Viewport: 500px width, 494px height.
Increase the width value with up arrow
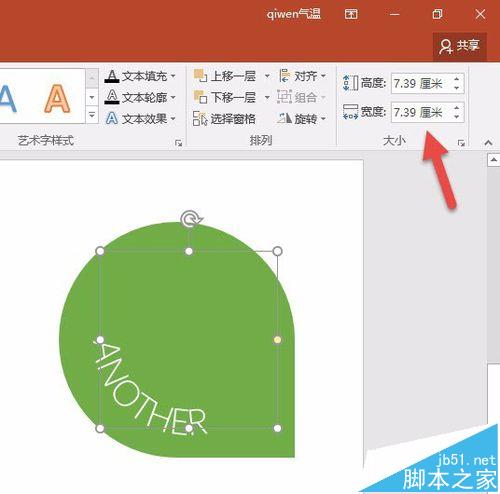point(457,108)
